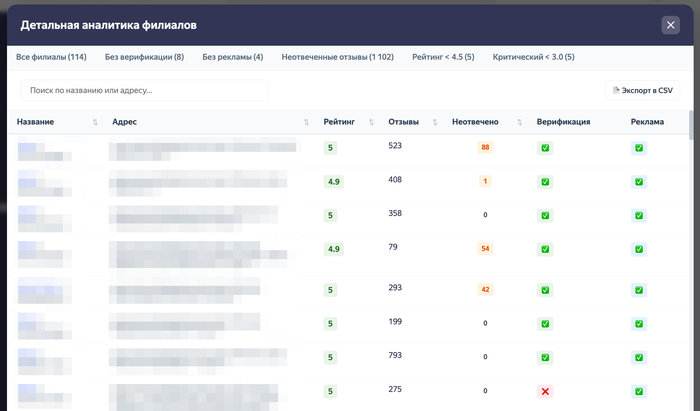This screenshot has height=411, width=700.
Task: Open 'Без рекламы (4)' filter tab
Action: point(232,57)
